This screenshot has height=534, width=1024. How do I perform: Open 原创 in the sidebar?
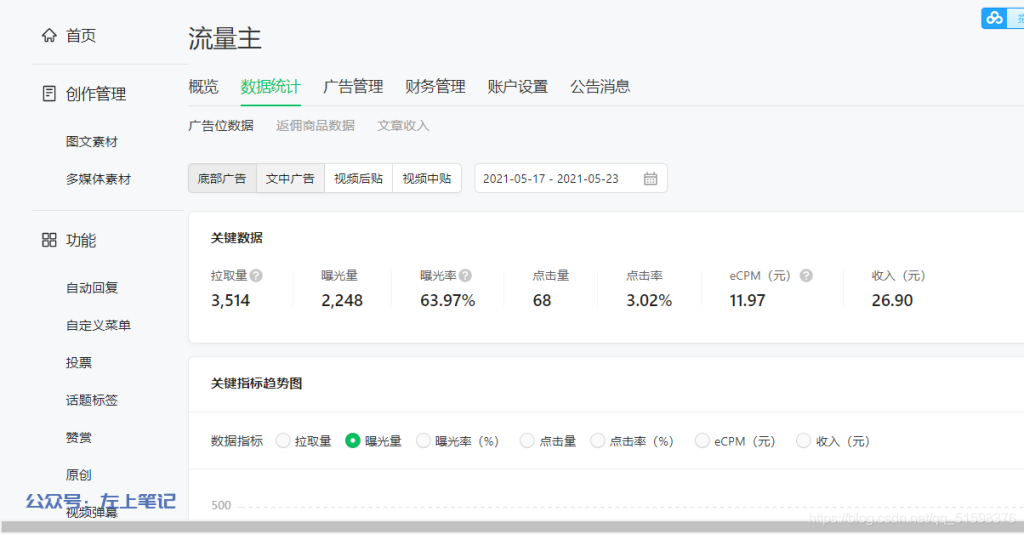[78, 475]
